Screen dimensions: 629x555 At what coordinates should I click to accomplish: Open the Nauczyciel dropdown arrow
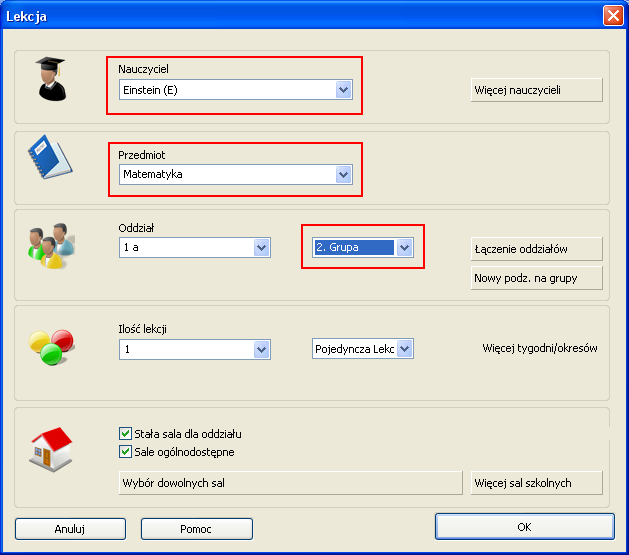coord(343,90)
